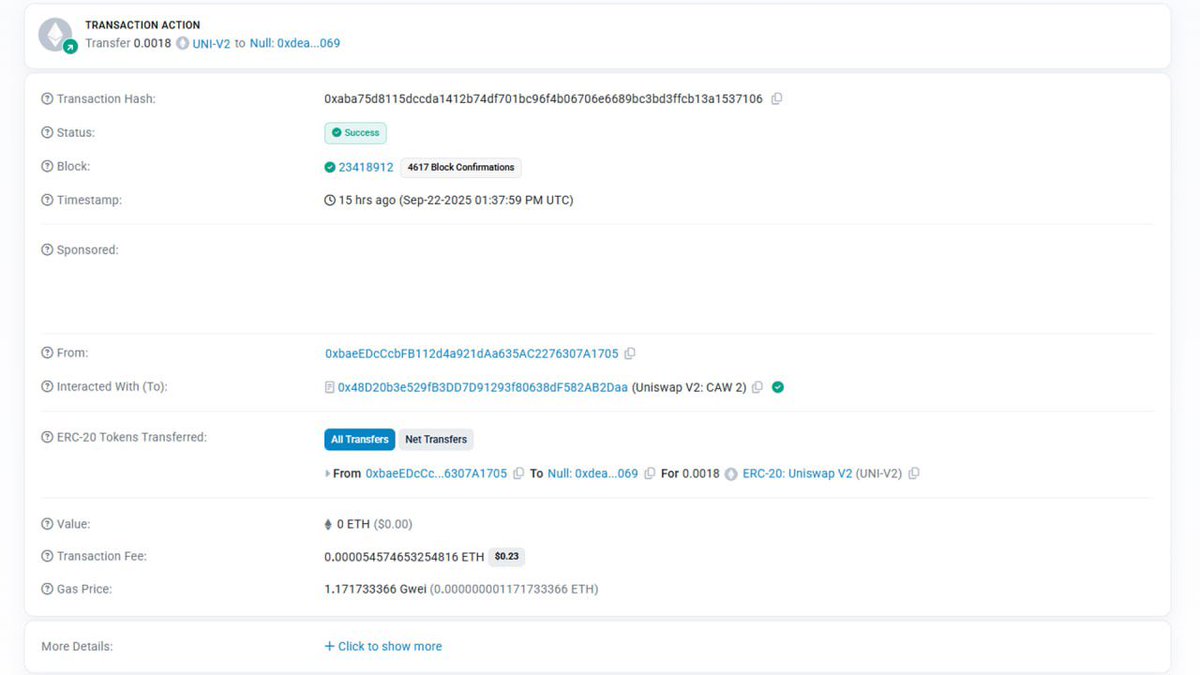Expand the transfer row arrow before From
Image resolution: width=1200 pixels, height=675 pixels.
tap(328, 473)
